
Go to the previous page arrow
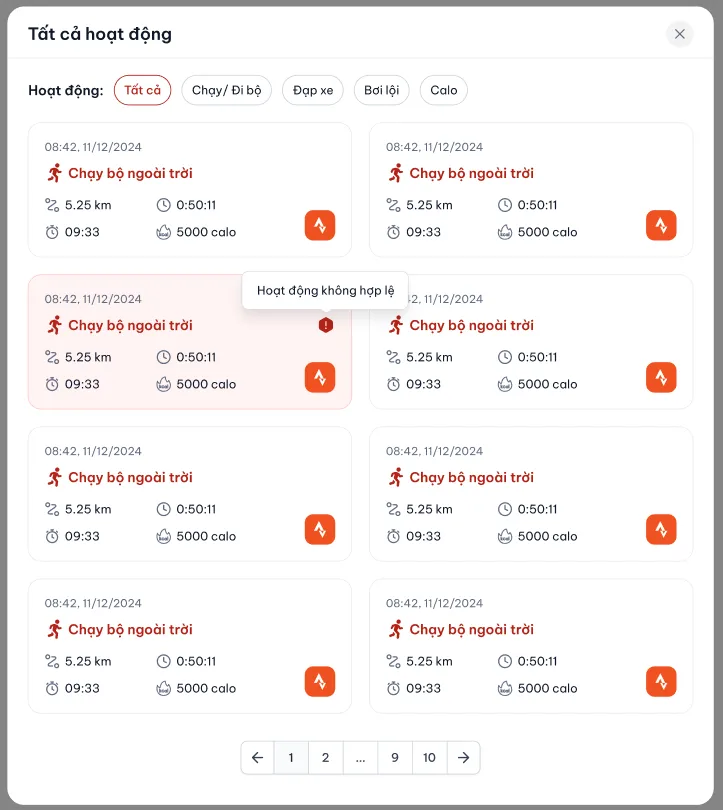257,758
